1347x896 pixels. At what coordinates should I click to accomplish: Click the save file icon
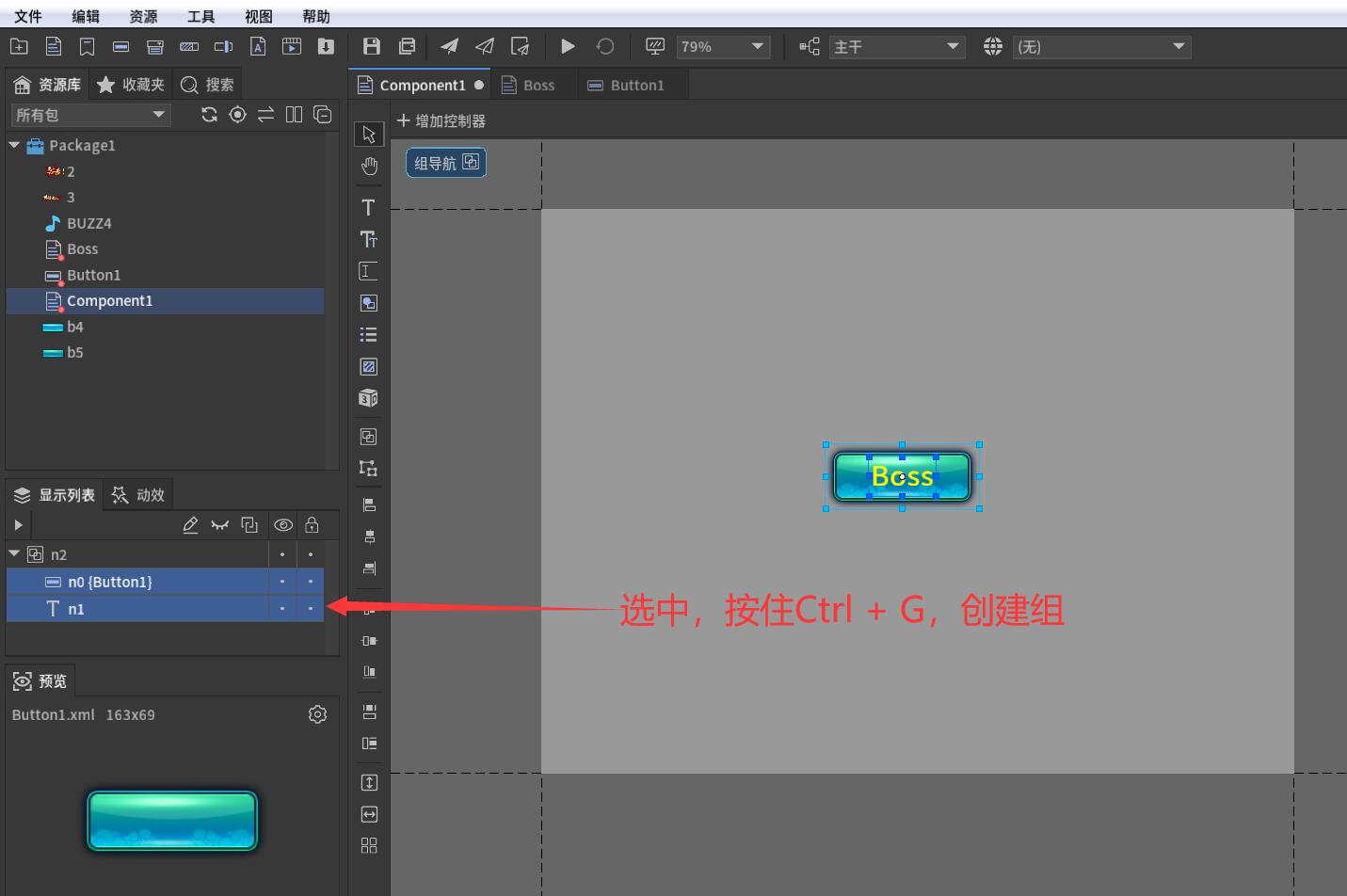point(371,46)
